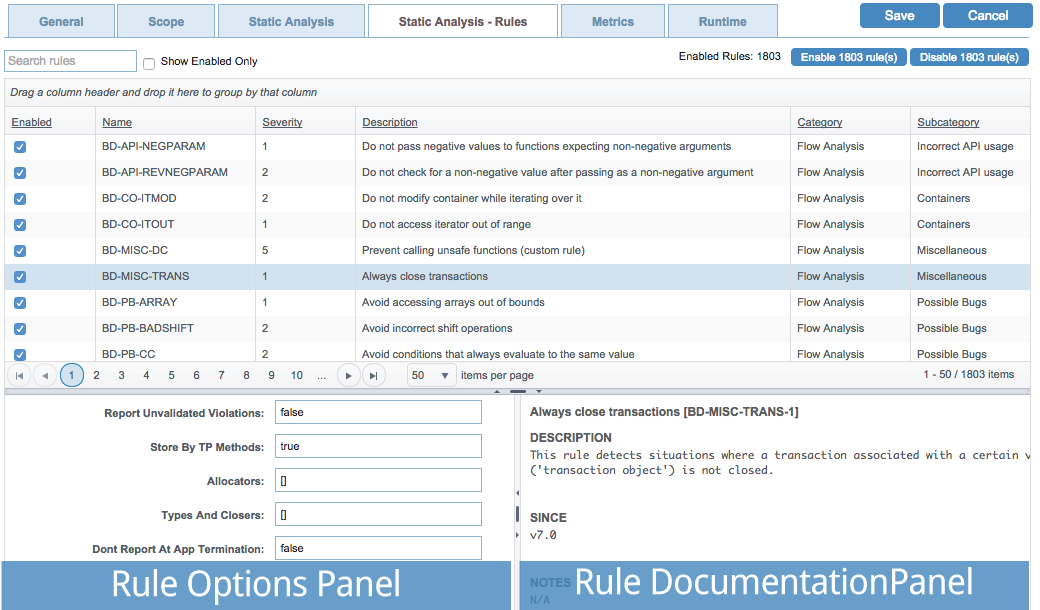Click the Save button
The width and height of the screenshot is (1040, 610).
click(899, 15)
